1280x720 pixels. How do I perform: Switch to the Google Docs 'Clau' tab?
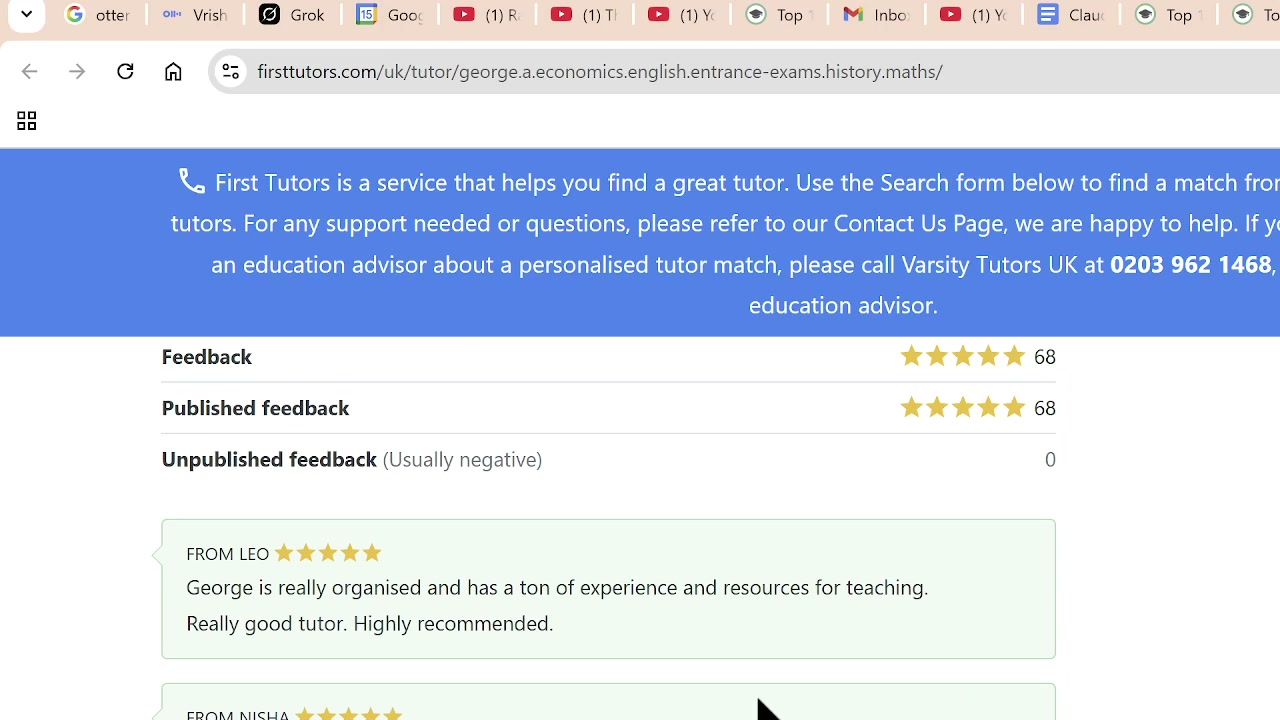[1070, 15]
